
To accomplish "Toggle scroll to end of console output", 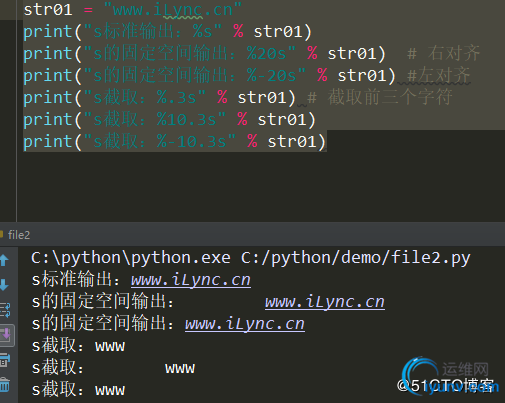I will pyautogui.click(x=6, y=335).
